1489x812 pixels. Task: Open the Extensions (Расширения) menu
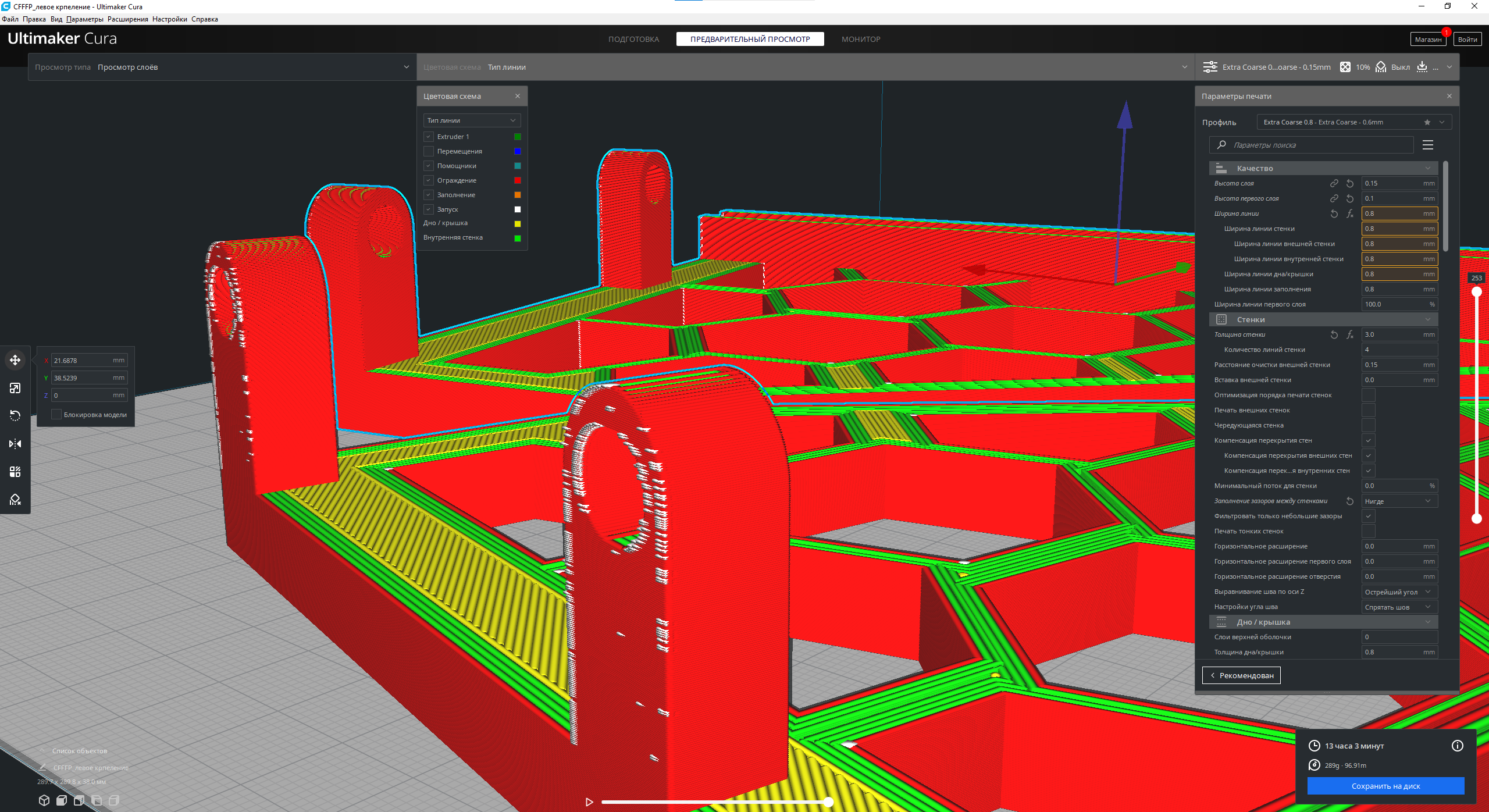click(x=127, y=19)
